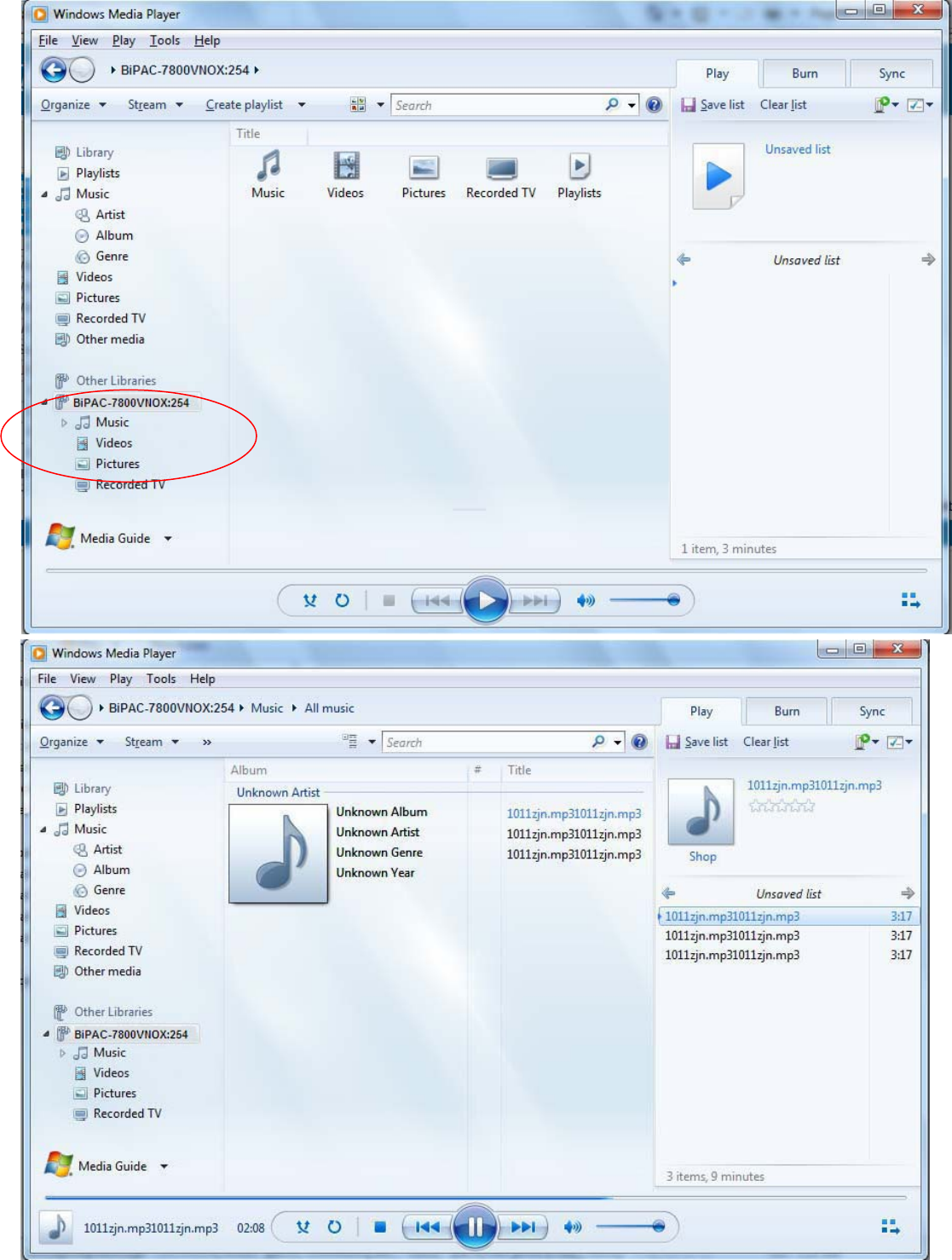Click large play thumbnail in upper list pane
Screen dimensions: 952x1260
pyautogui.click(x=718, y=176)
